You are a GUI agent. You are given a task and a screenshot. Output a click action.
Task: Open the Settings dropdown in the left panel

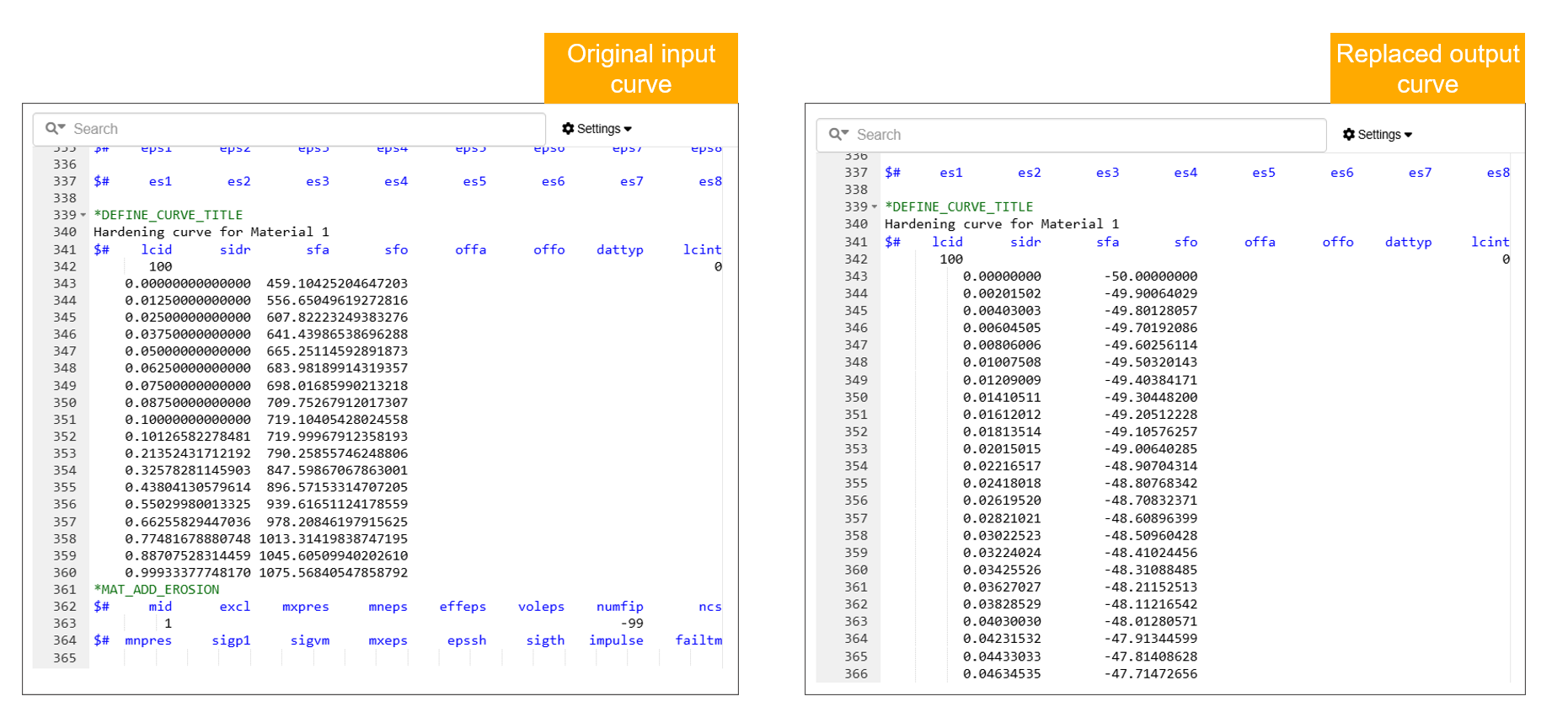pos(597,129)
